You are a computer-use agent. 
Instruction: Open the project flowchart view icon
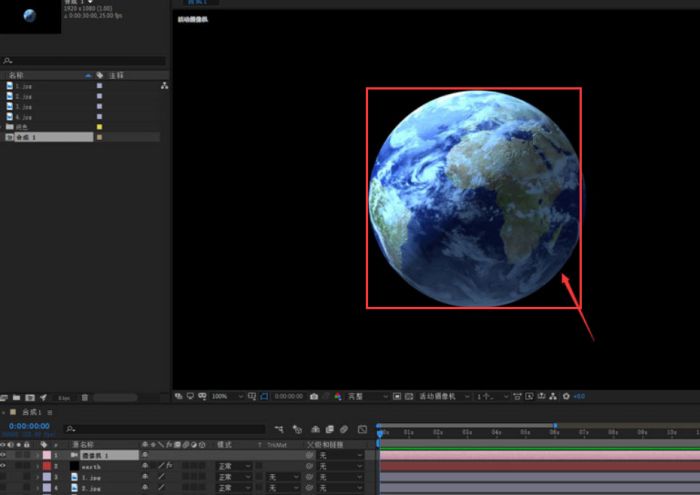coord(164,87)
